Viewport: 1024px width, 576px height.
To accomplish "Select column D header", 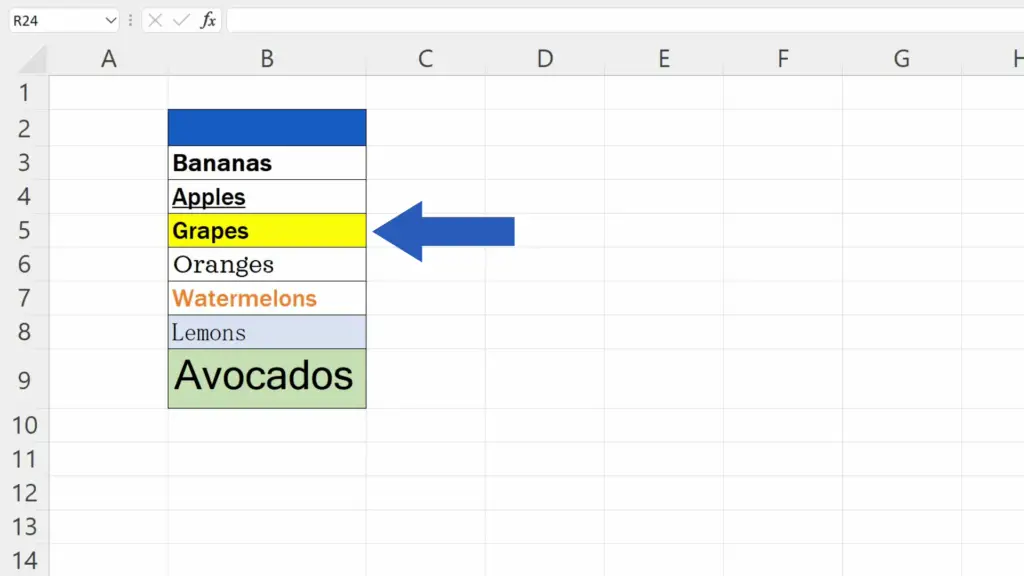I will point(544,59).
